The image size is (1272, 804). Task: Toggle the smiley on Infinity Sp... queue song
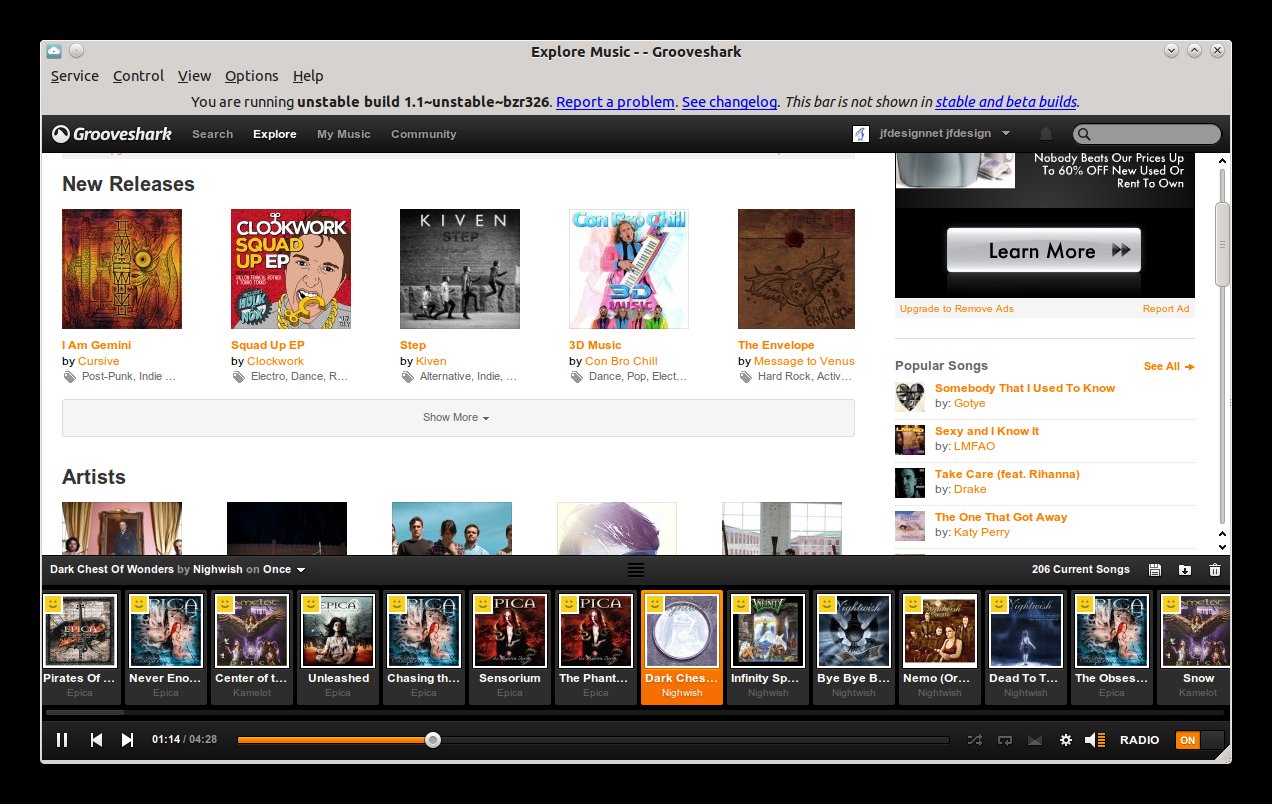741,604
